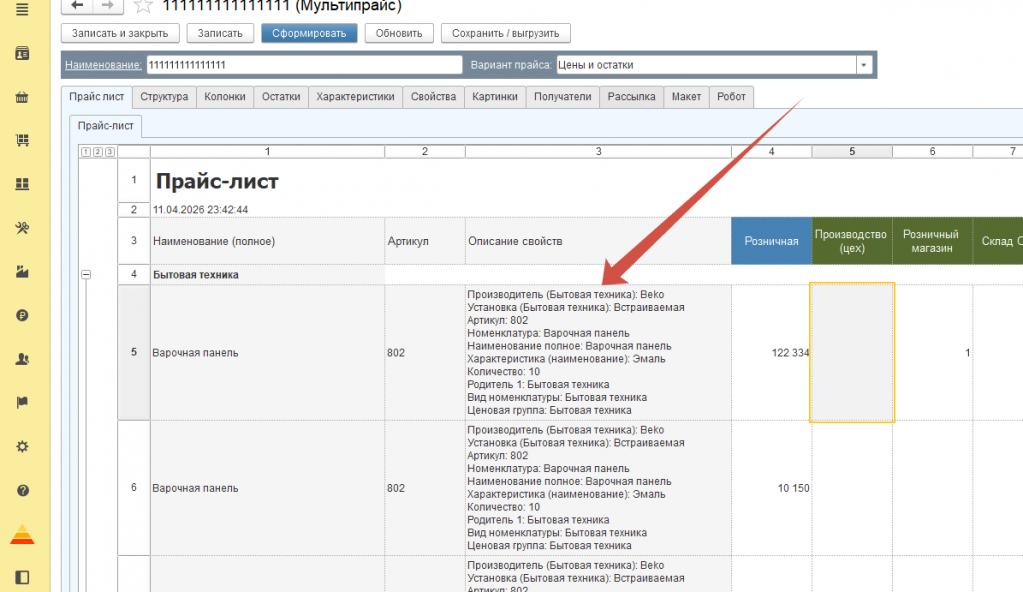Viewport: 1023px width, 592px height.
Task: Click the Описание свойств header cell
Action: 598,241
